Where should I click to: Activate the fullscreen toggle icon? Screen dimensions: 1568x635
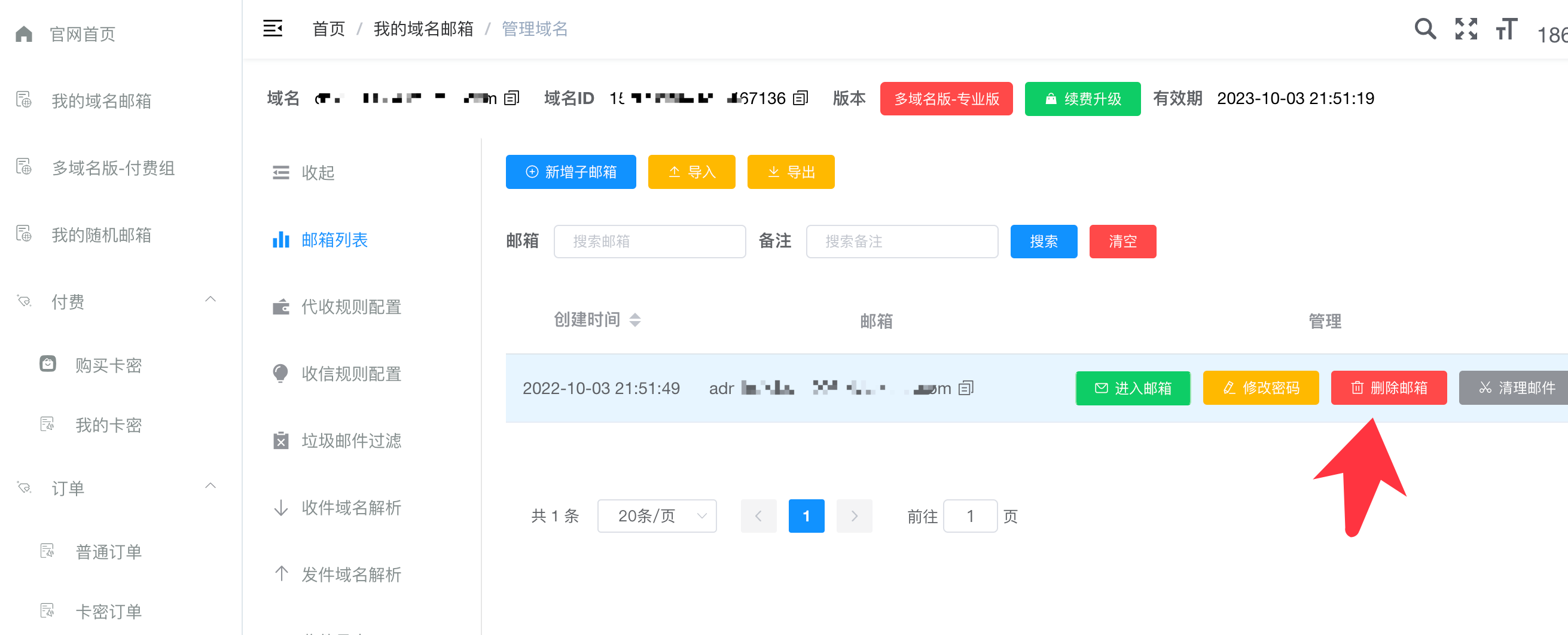point(1466,29)
